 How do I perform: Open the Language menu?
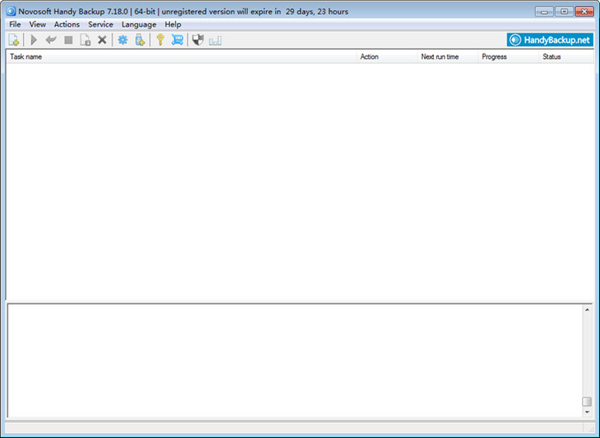pos(139,24)
